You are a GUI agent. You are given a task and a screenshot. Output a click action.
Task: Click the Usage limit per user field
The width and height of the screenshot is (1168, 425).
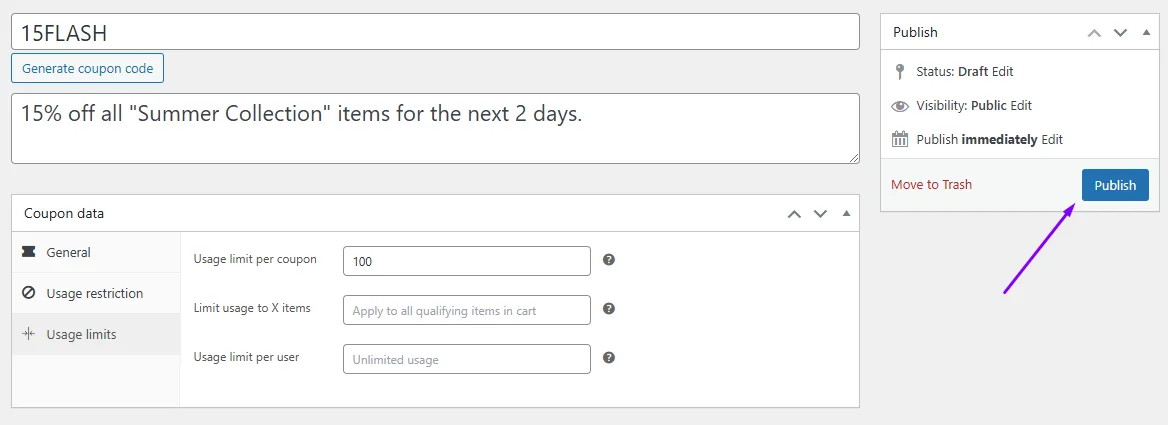466,359
